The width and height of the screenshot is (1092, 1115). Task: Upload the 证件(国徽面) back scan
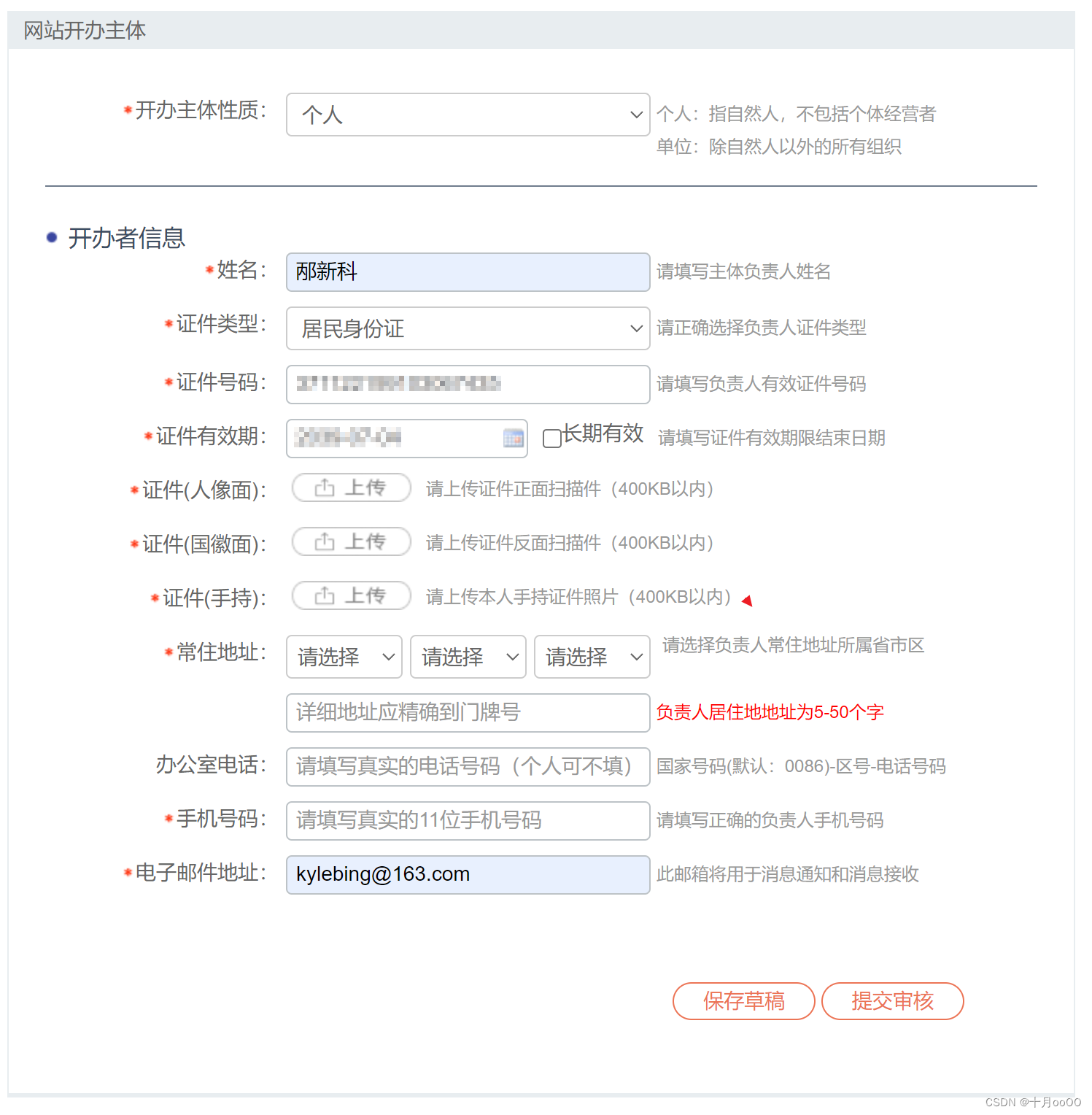point(352,542)
